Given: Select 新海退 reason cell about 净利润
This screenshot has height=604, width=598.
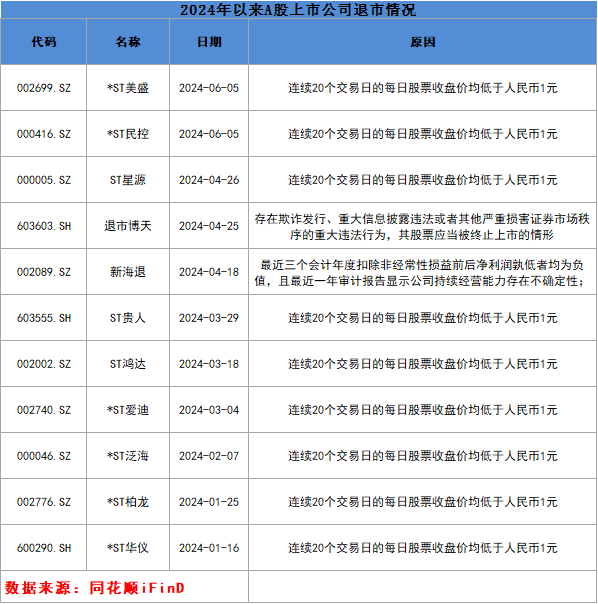Looking at the screenshot, I should (x=423, y=272).
